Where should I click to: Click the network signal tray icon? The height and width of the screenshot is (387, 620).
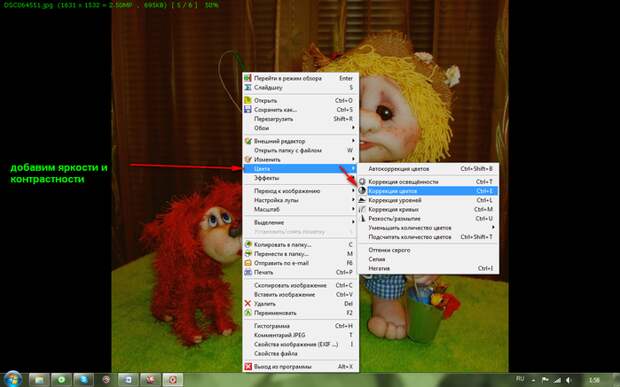click(x=557, y=380)
